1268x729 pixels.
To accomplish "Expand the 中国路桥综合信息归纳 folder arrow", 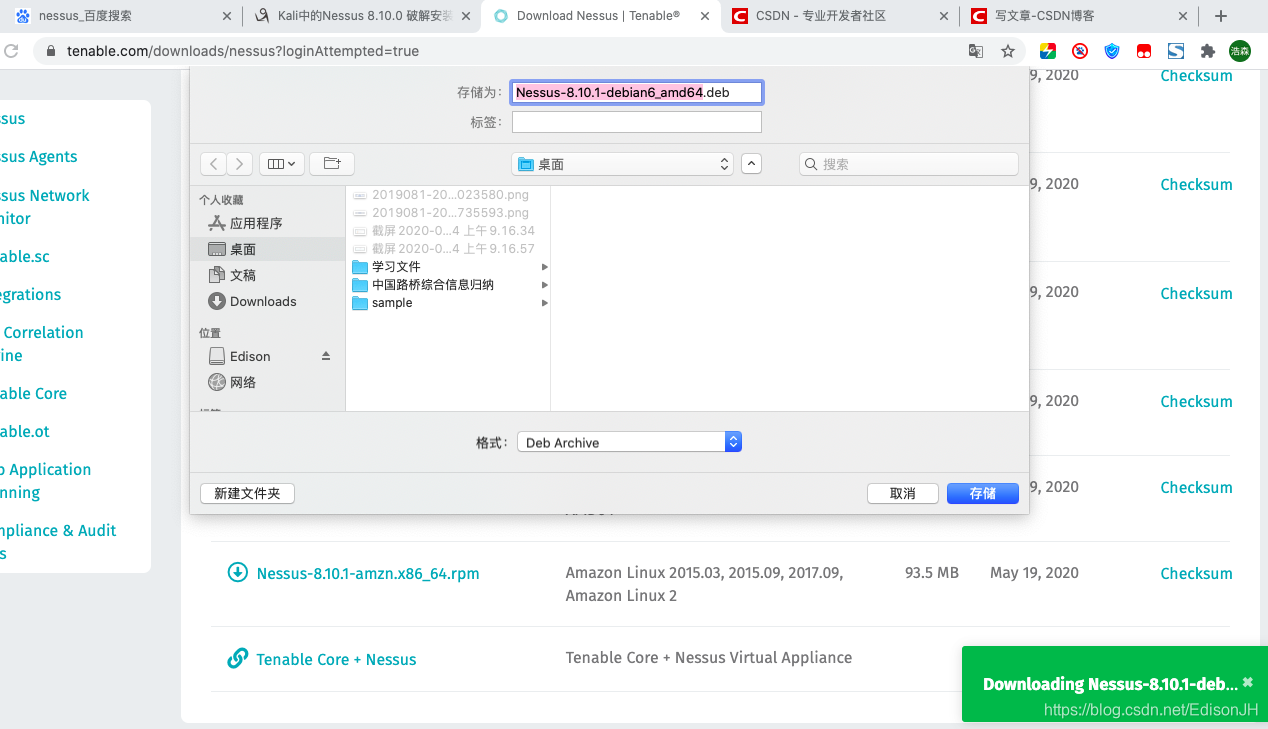I will (545, 285).
